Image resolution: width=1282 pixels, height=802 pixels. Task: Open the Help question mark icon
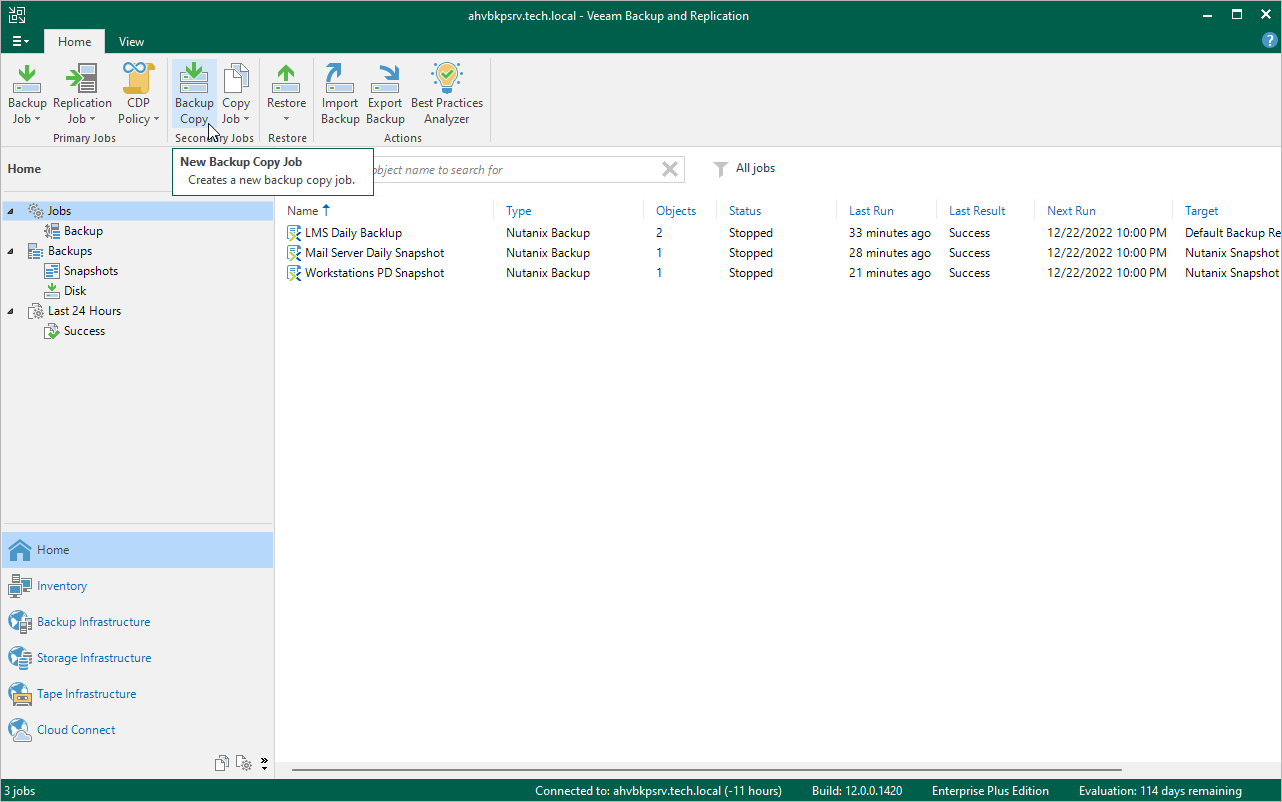pyautogui.click(x=1270, y=41)
